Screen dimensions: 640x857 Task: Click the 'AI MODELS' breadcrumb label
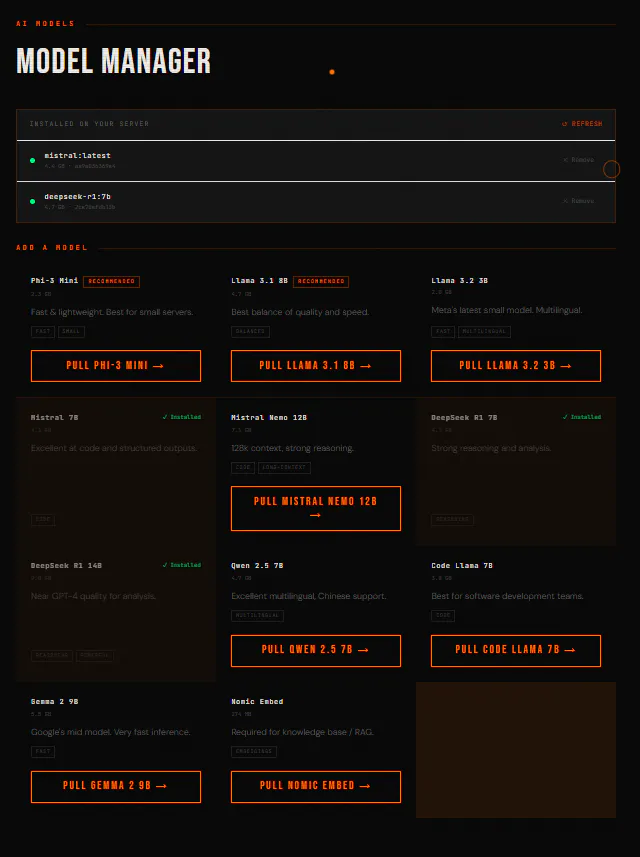click(x=45, y=24)
